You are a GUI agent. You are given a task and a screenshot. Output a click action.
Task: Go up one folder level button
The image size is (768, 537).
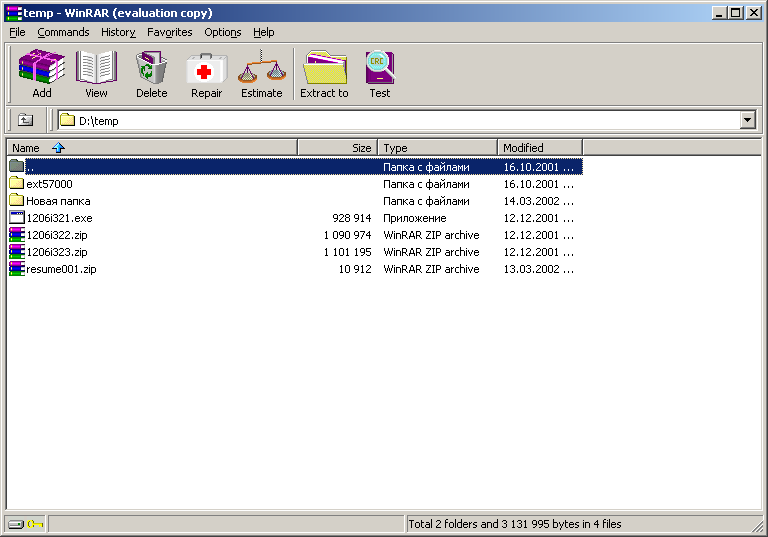pyautogui.click(x=25, y=120)
